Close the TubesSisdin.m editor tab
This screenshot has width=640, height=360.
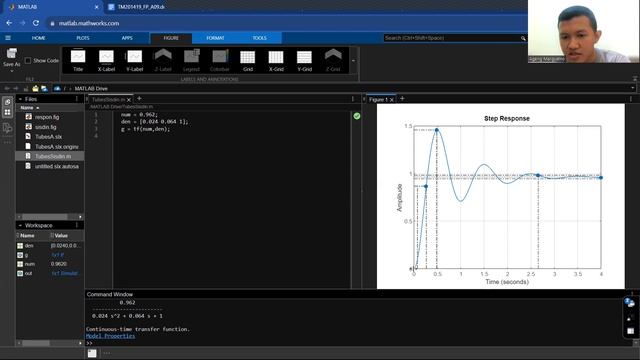pyautogui.click(x=129, y=100)
